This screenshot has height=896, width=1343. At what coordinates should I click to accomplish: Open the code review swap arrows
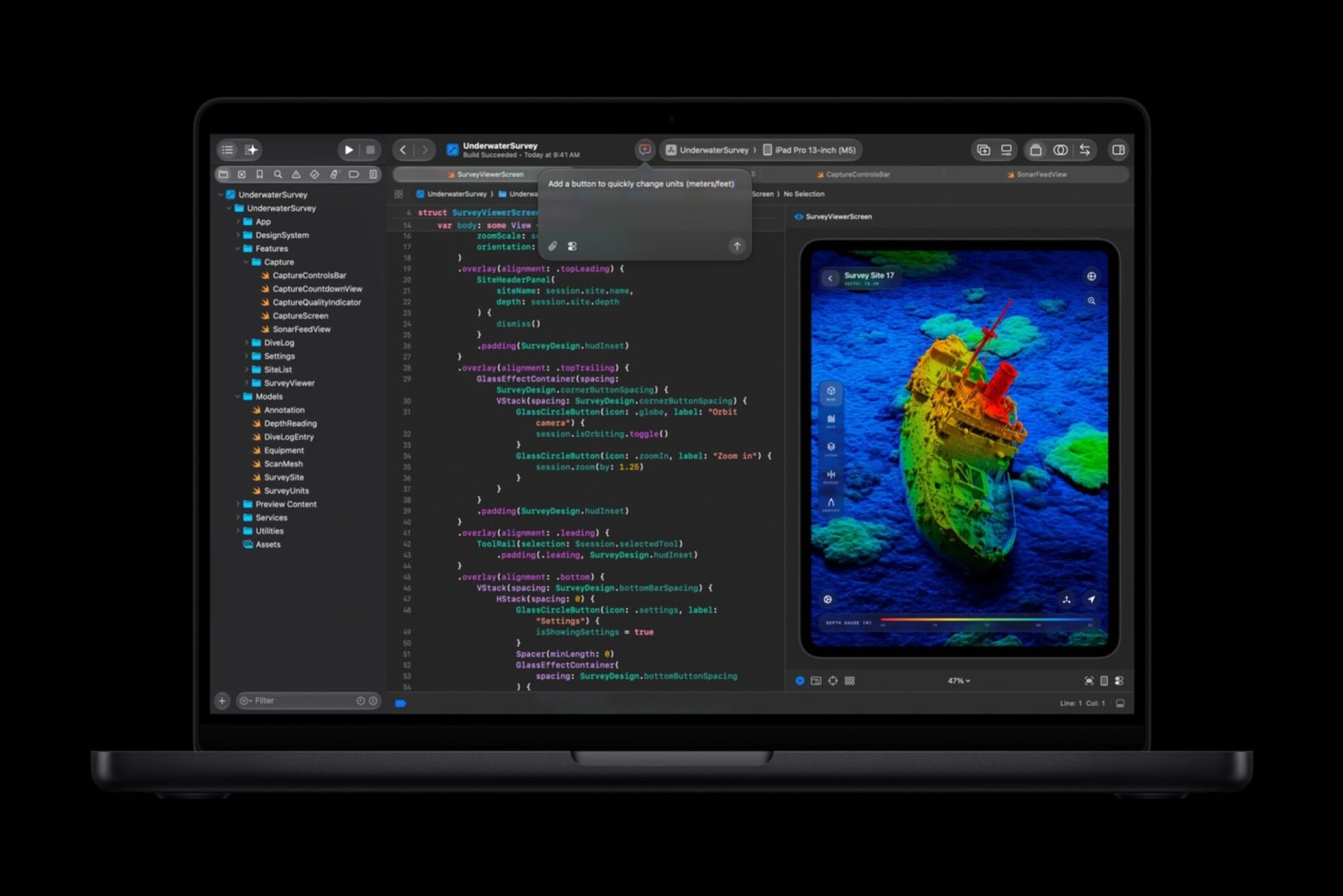(1084, 150)
